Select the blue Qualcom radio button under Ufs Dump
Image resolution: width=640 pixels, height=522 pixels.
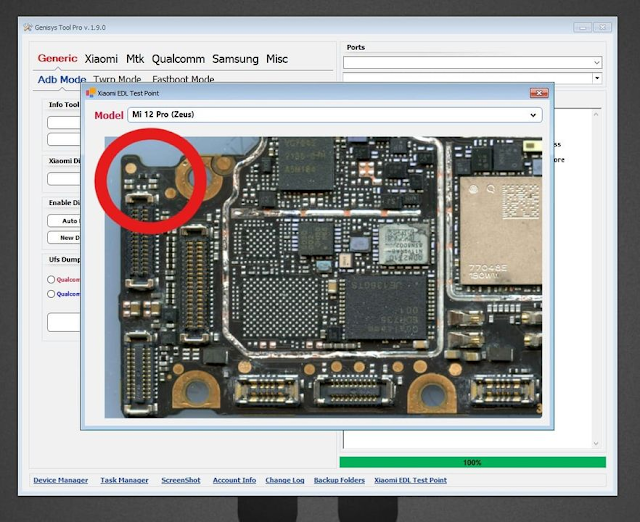51,294
